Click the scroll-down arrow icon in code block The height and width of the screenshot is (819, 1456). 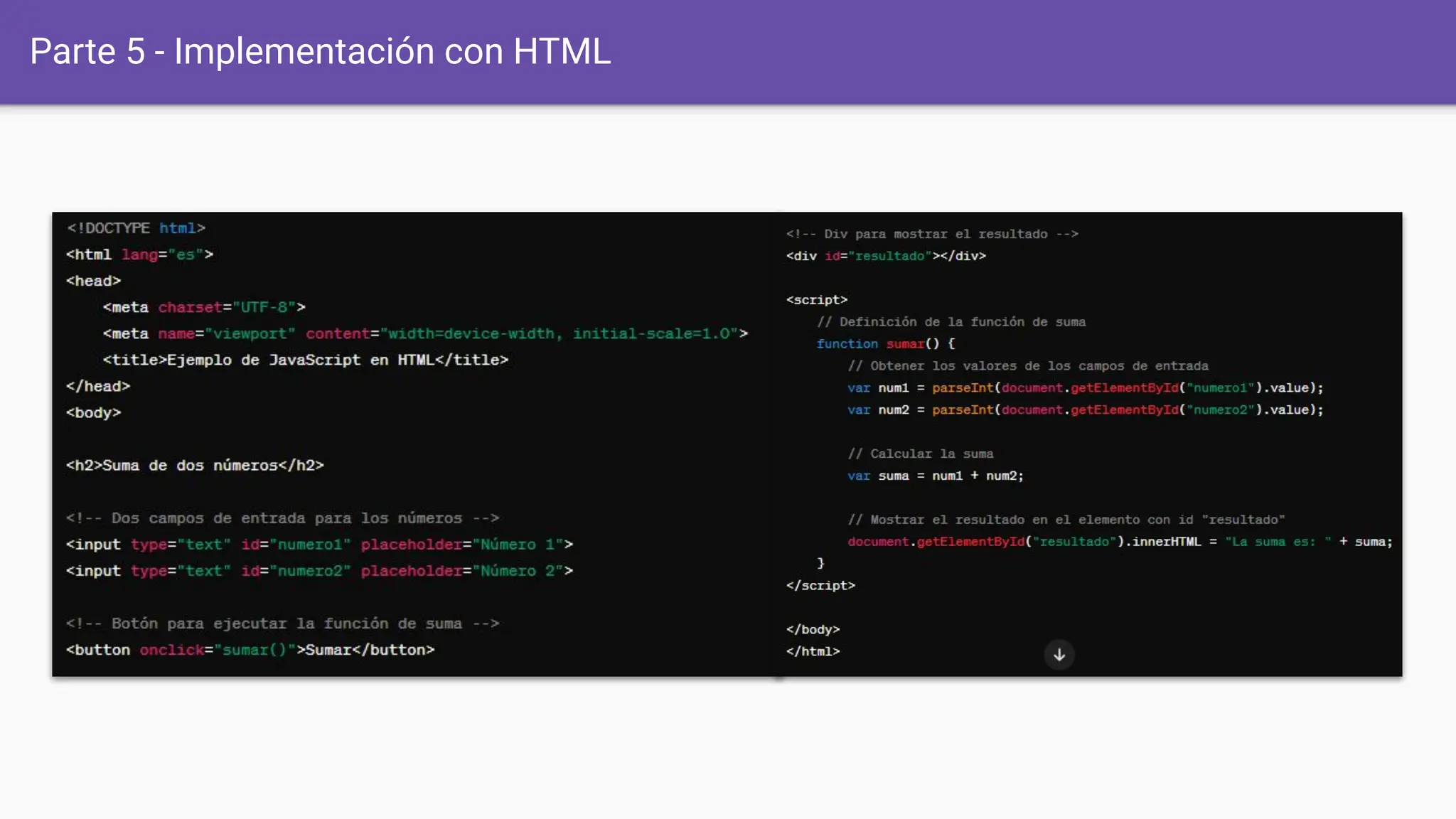(x=1059, y=655)
